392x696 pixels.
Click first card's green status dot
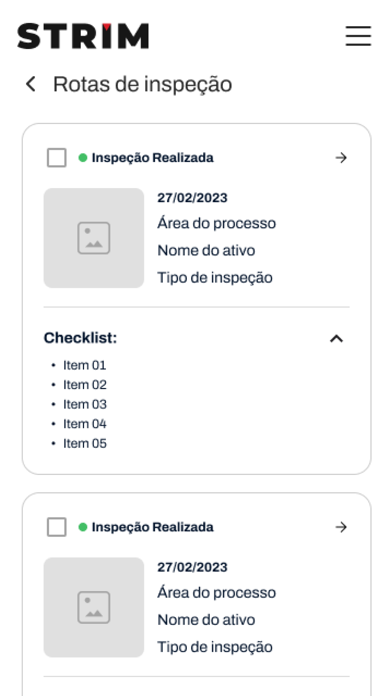(x=83, y=158)
